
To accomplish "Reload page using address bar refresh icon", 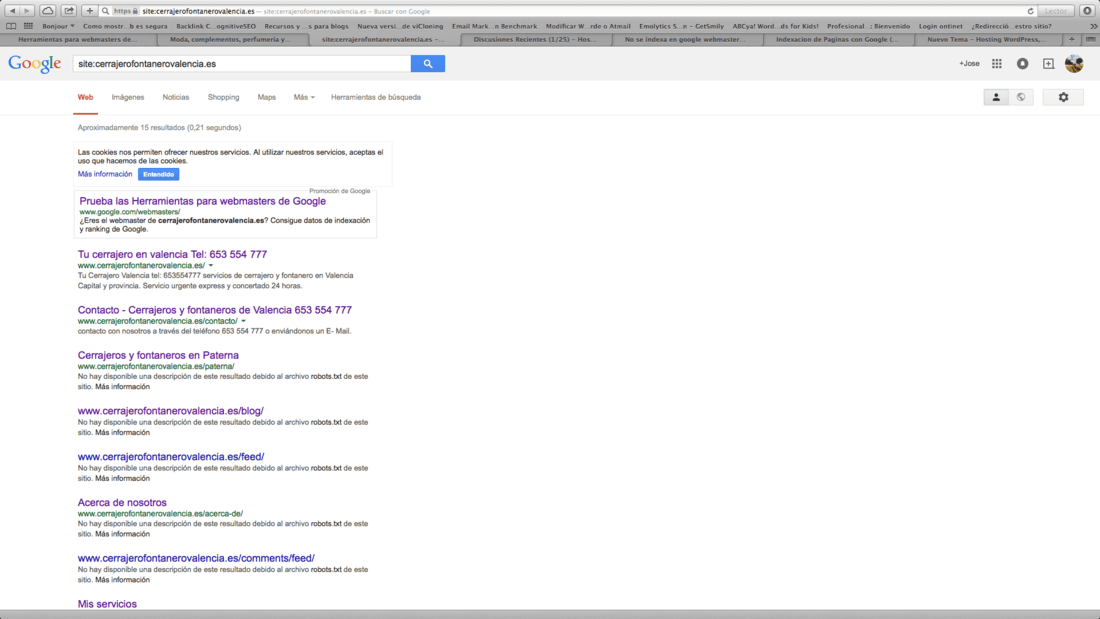I will [1031, 11].
